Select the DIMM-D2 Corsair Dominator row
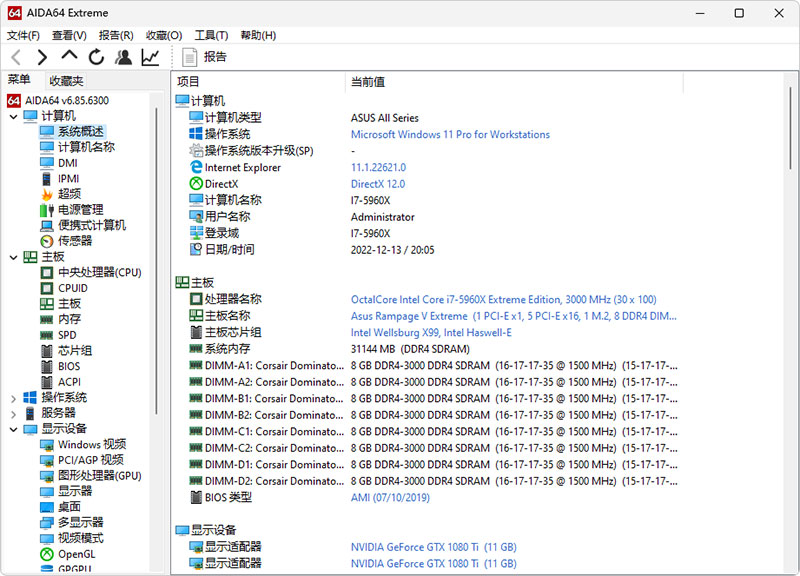Image resolution: width=800 pixels, height=576 pixels. tap(433, 481)
